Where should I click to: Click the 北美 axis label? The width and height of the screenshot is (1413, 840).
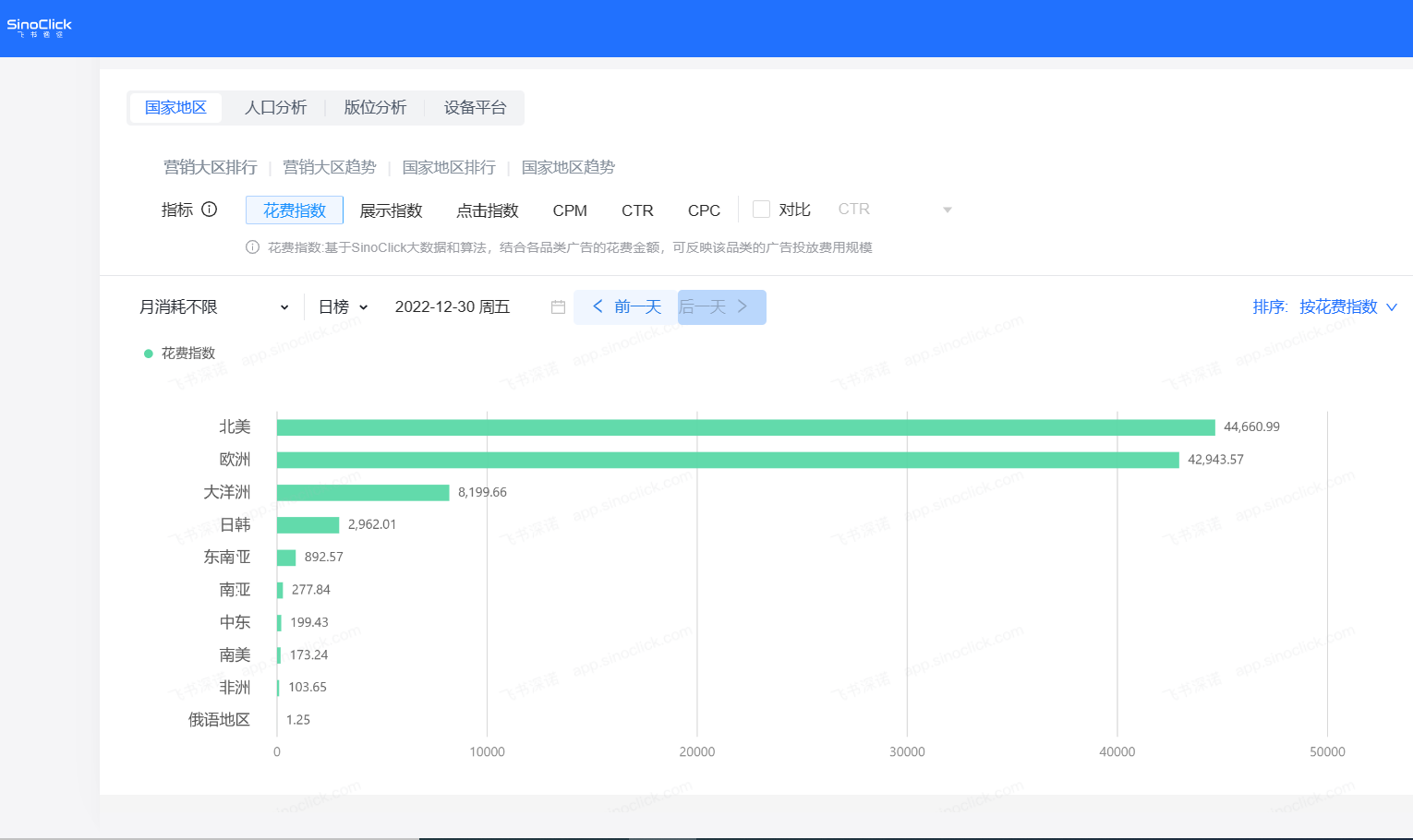[x=235, y=426]
